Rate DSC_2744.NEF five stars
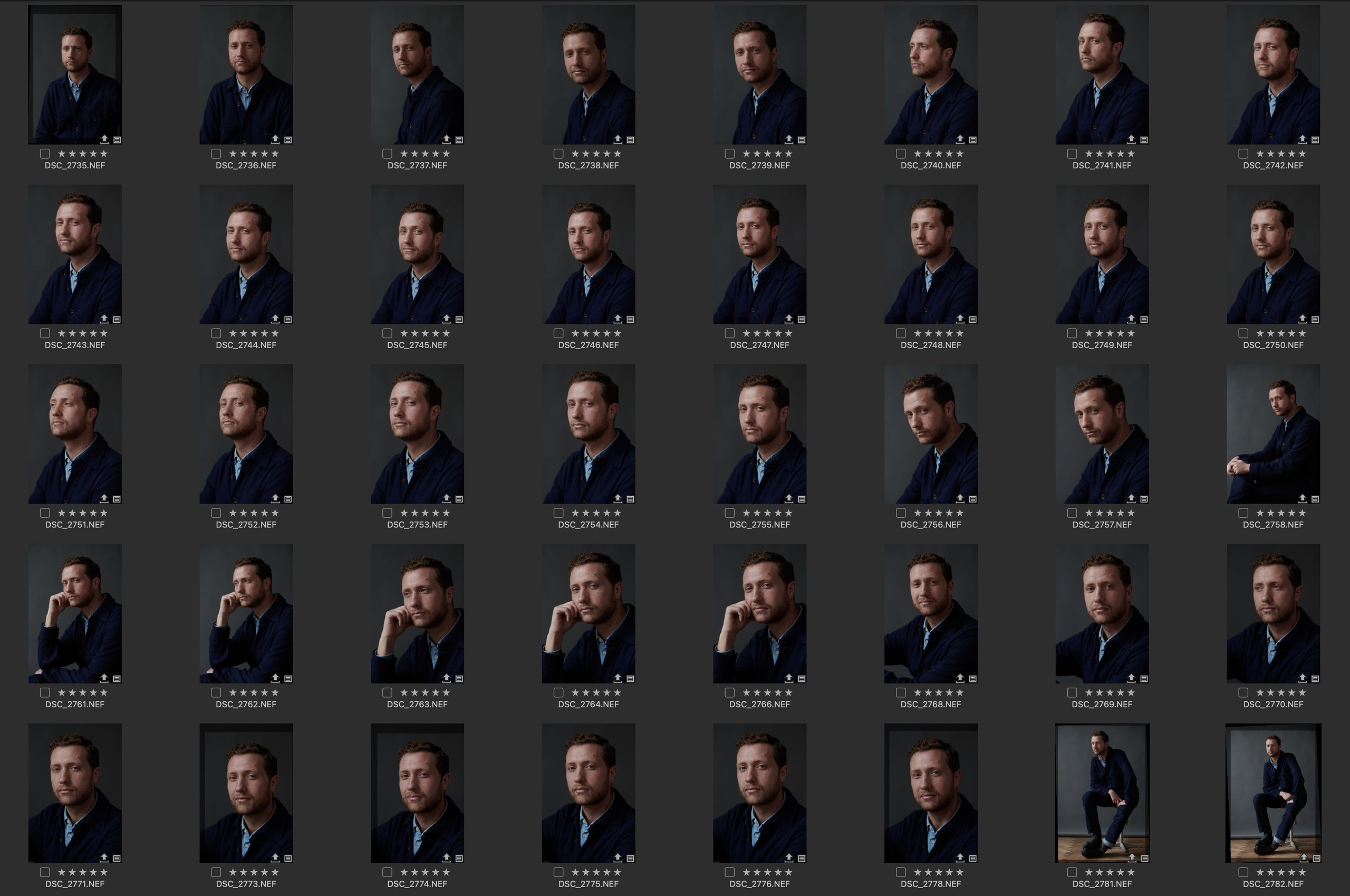This screenshot has width=1350, height=896. (276, 333)
